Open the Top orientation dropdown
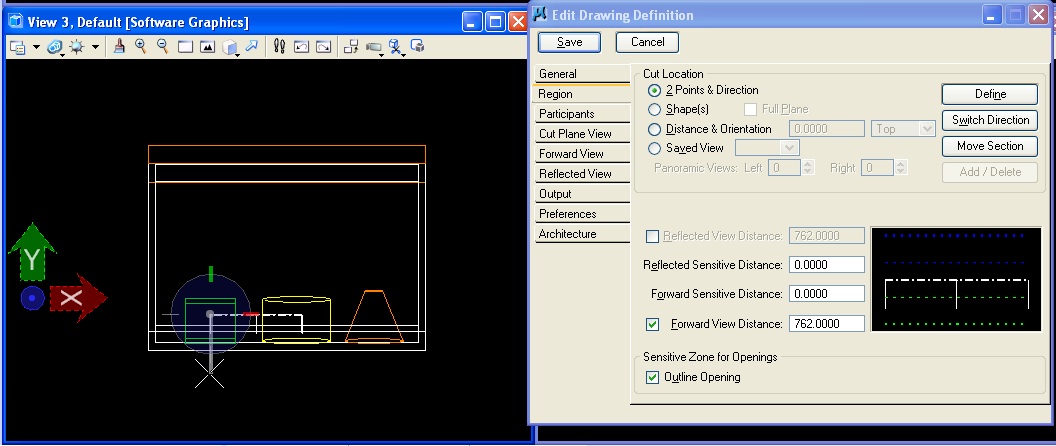Screen dimensions: 1056x446 pyautogui.click(x=902, y=129)
